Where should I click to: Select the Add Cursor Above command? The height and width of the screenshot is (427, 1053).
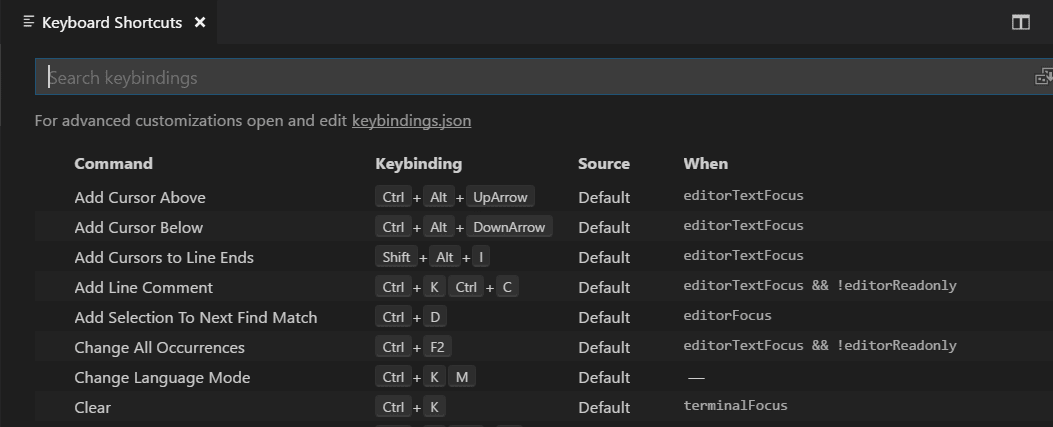140,197
